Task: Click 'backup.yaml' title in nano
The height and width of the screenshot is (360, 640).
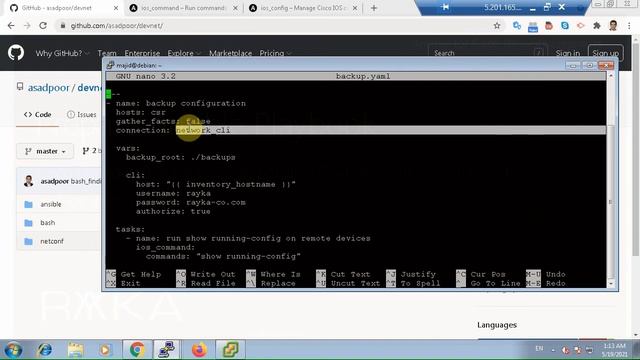Action: [x=363, y=76]
